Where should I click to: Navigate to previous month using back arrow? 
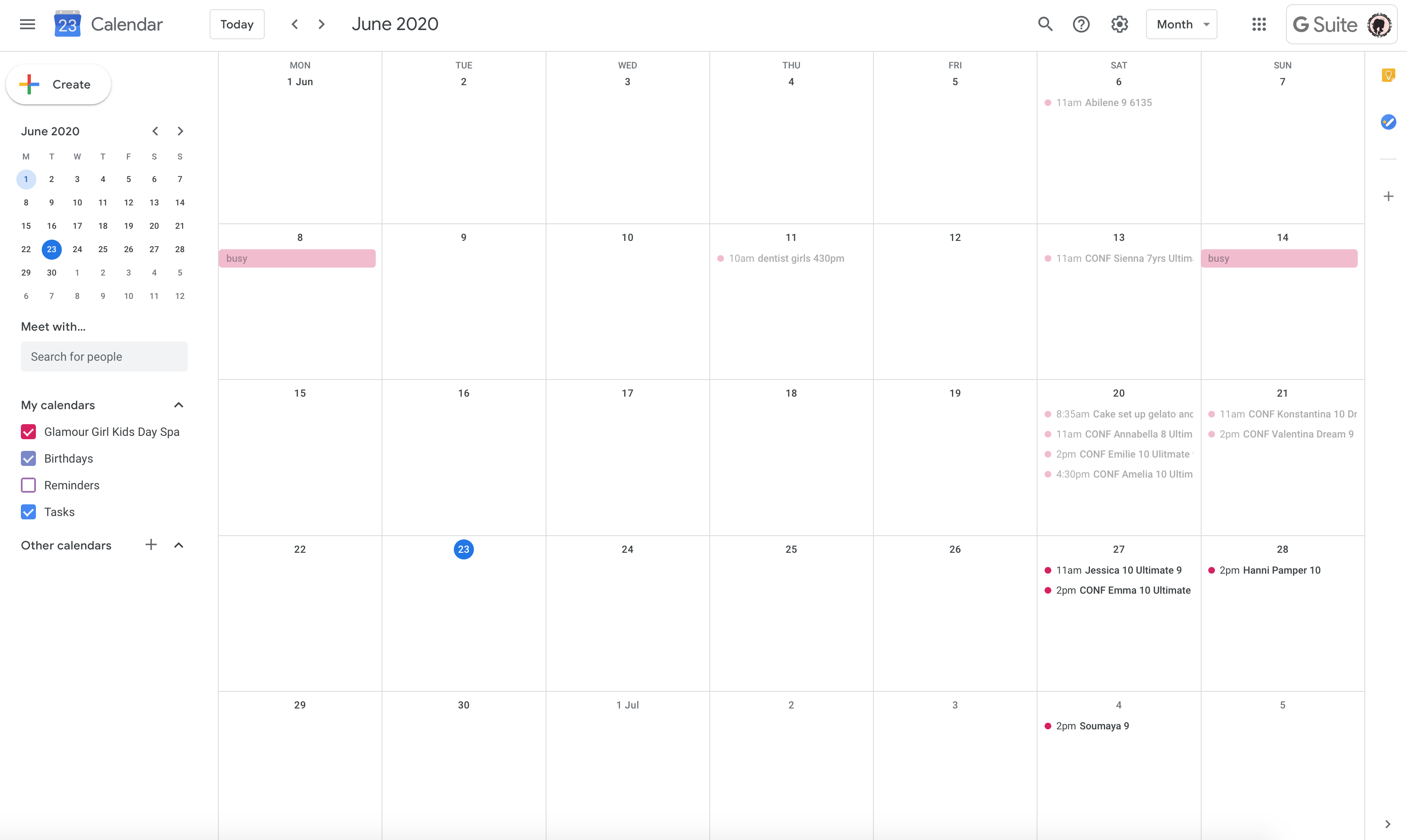tap(295, 24)
